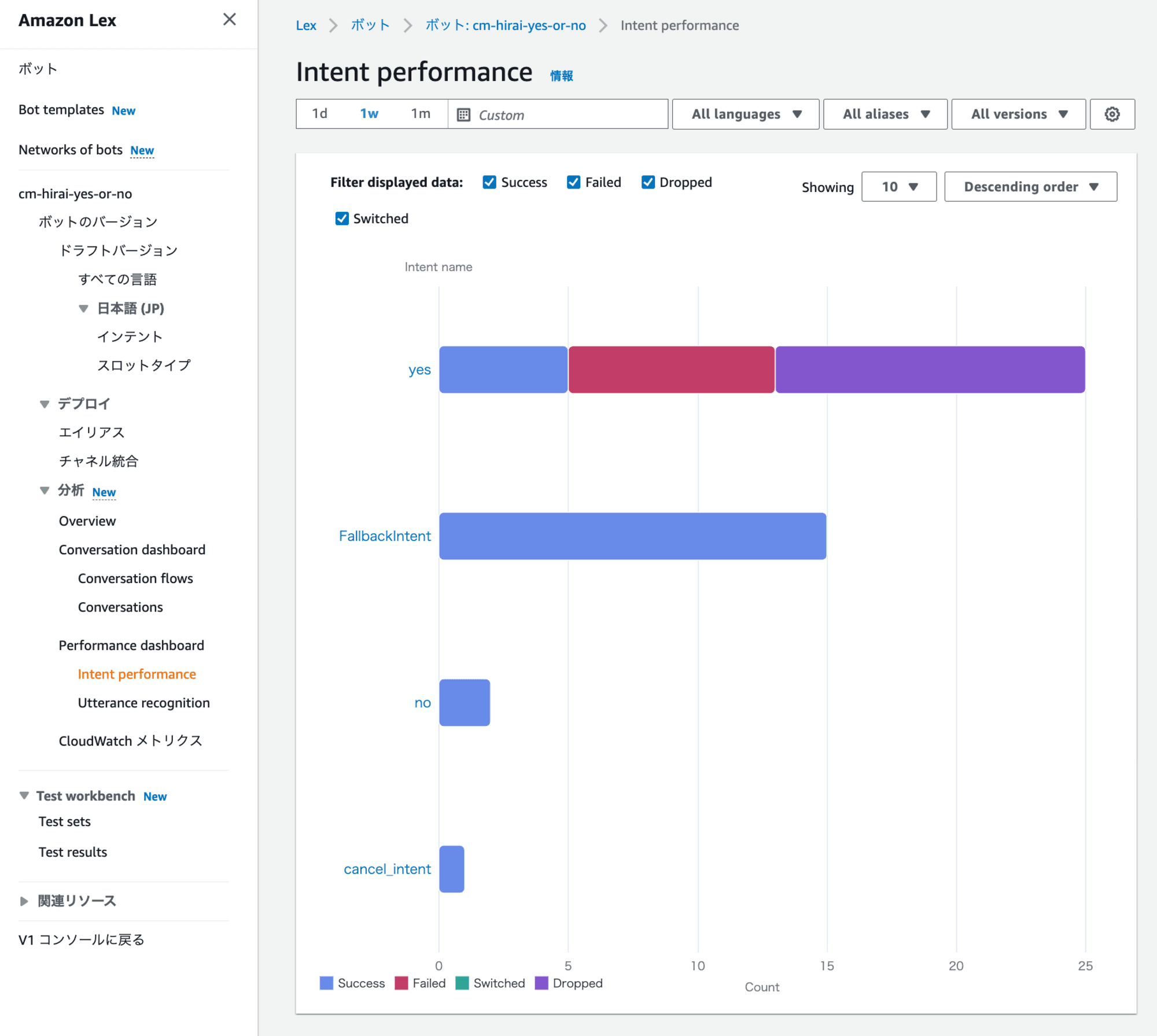Open エイリアス page
The image size is (1157, 1036).
91,433
